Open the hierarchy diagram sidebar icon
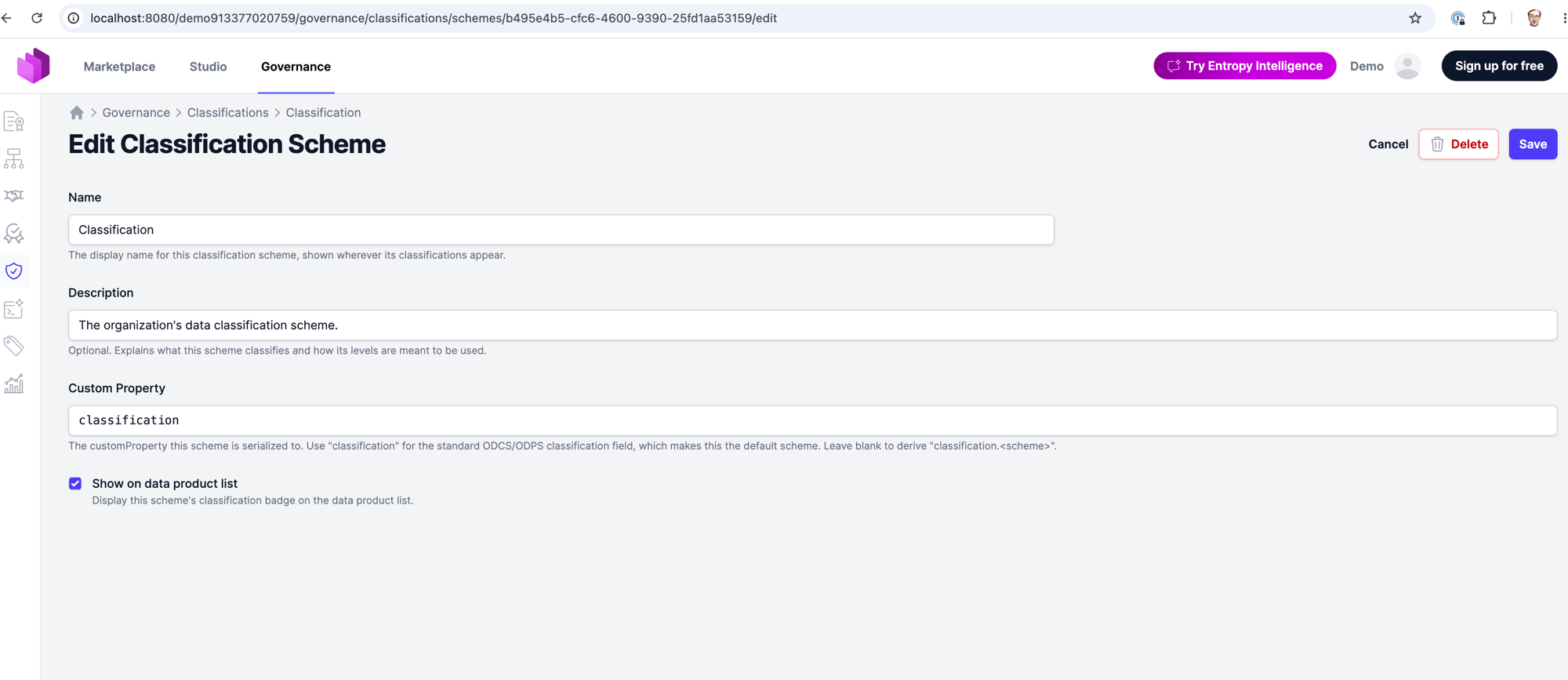Image resolution: width=1568 pixels, height=680 pixels. coord(14,158)
